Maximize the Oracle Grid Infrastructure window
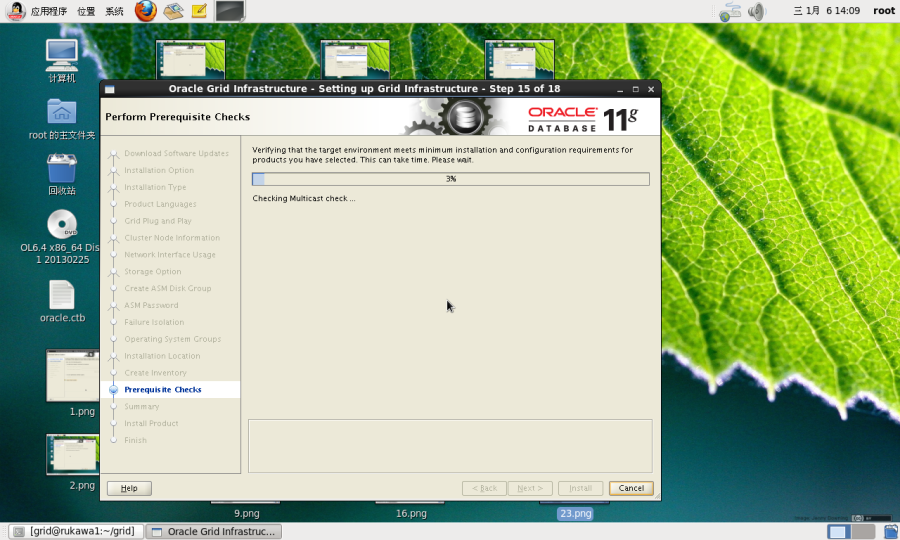The image size is (900, 540). [x=635, y=90]
